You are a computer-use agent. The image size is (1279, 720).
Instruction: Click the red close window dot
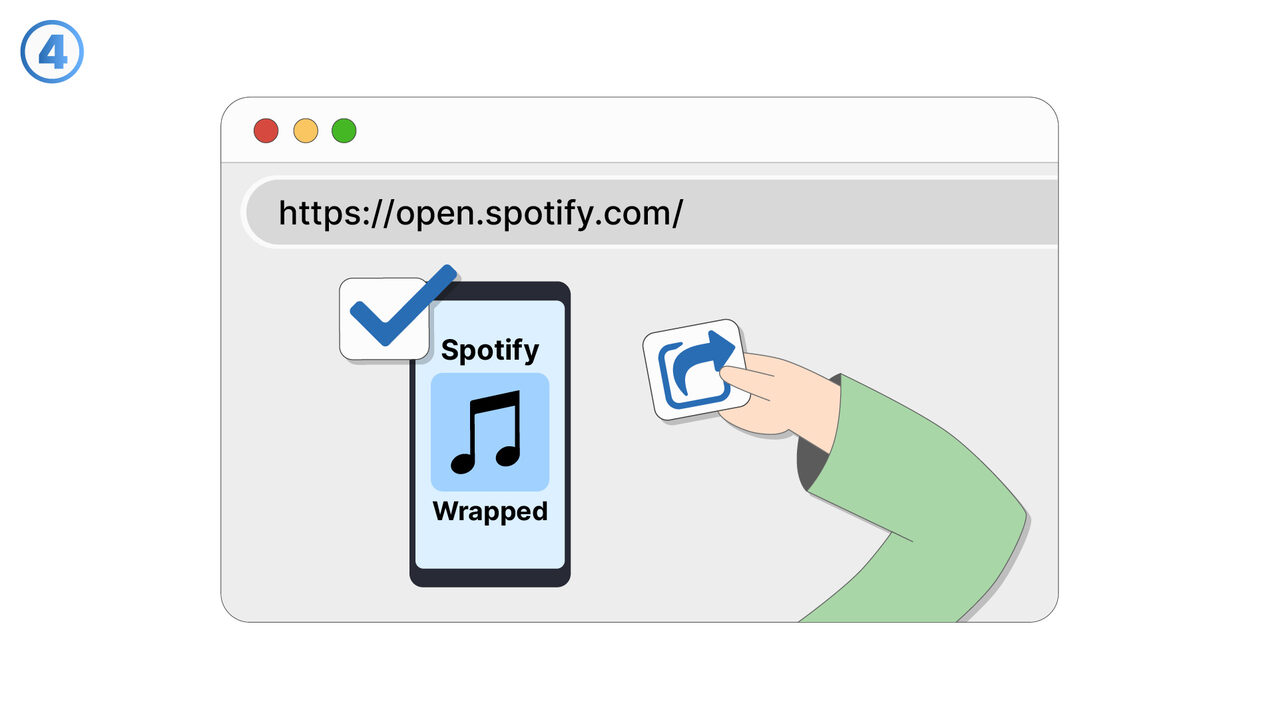(265, 131)
